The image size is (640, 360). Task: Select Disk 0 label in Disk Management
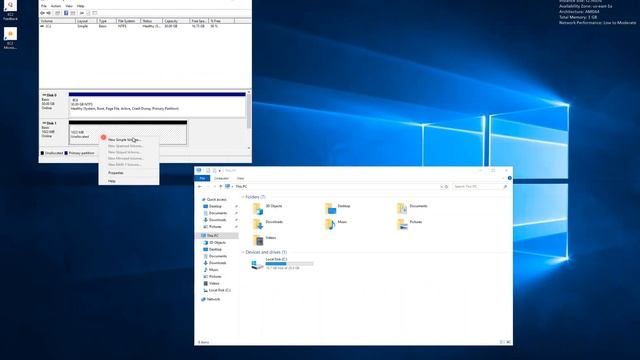click(x=51, y=95)
